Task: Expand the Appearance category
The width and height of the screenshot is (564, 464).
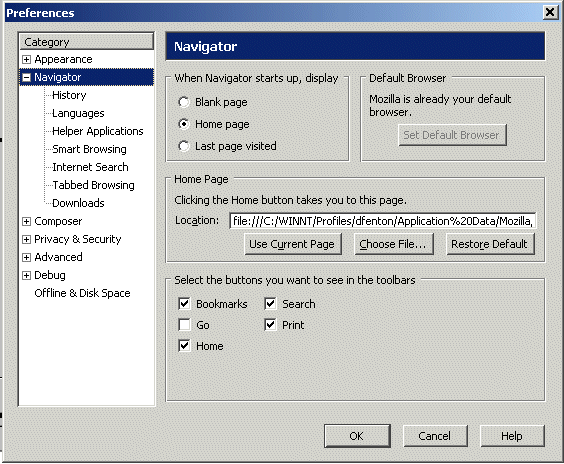Action: (26, 59)
